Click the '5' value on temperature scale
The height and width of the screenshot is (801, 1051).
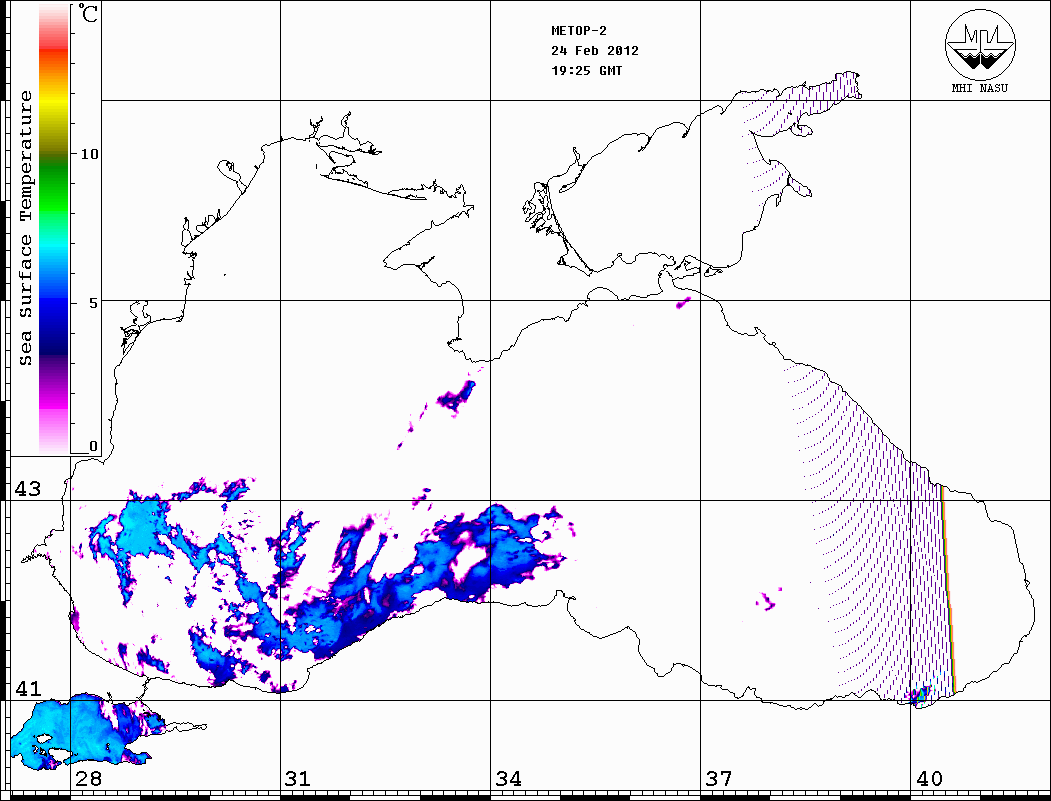(93, 303)
